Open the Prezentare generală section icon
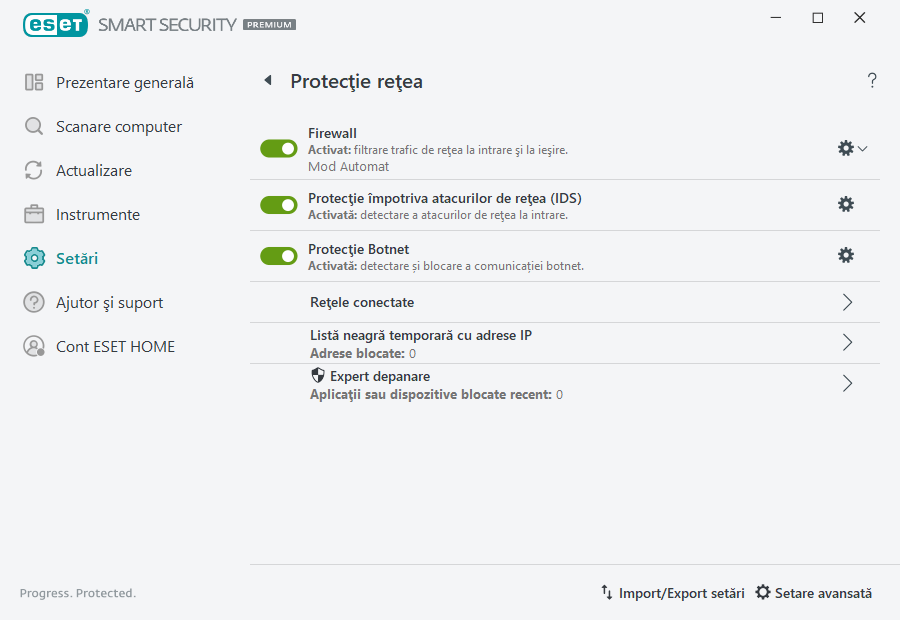Viewport: 900px width, 620px height. click(33, 82)
